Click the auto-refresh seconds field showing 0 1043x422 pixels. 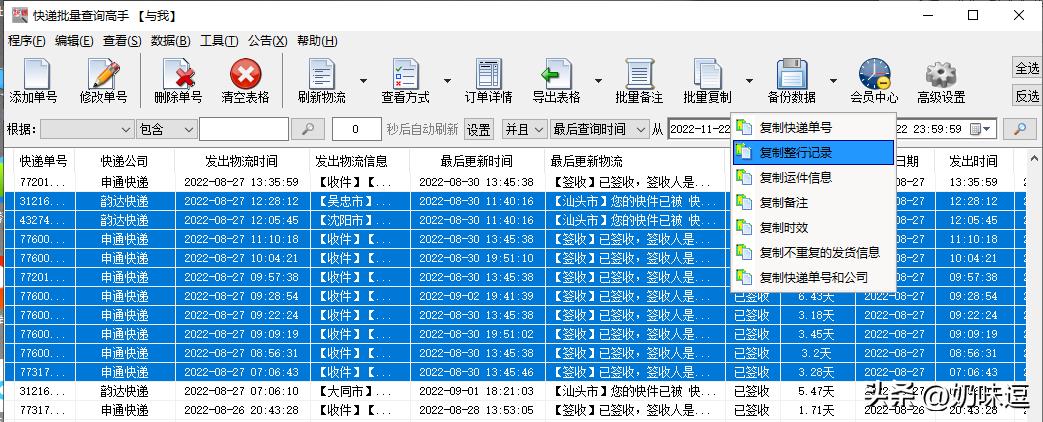(x=356, y=129)
